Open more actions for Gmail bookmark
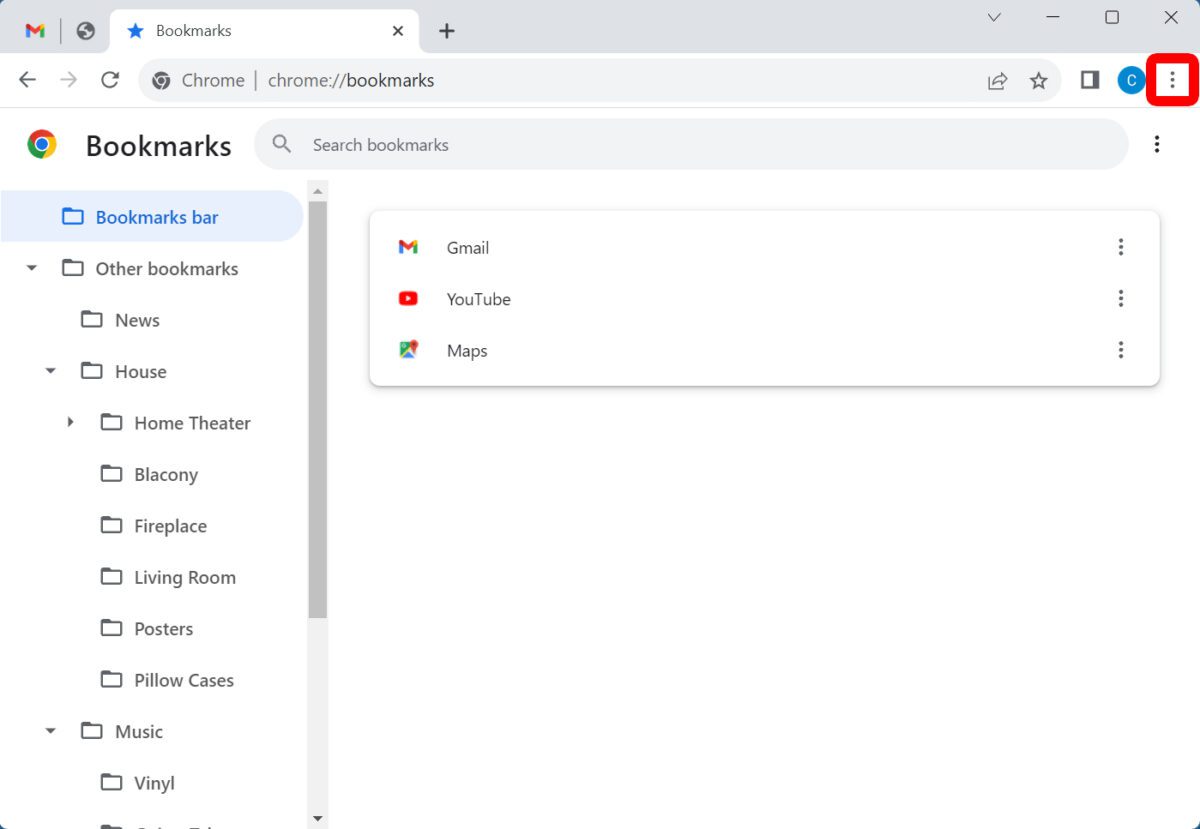 1120,247
